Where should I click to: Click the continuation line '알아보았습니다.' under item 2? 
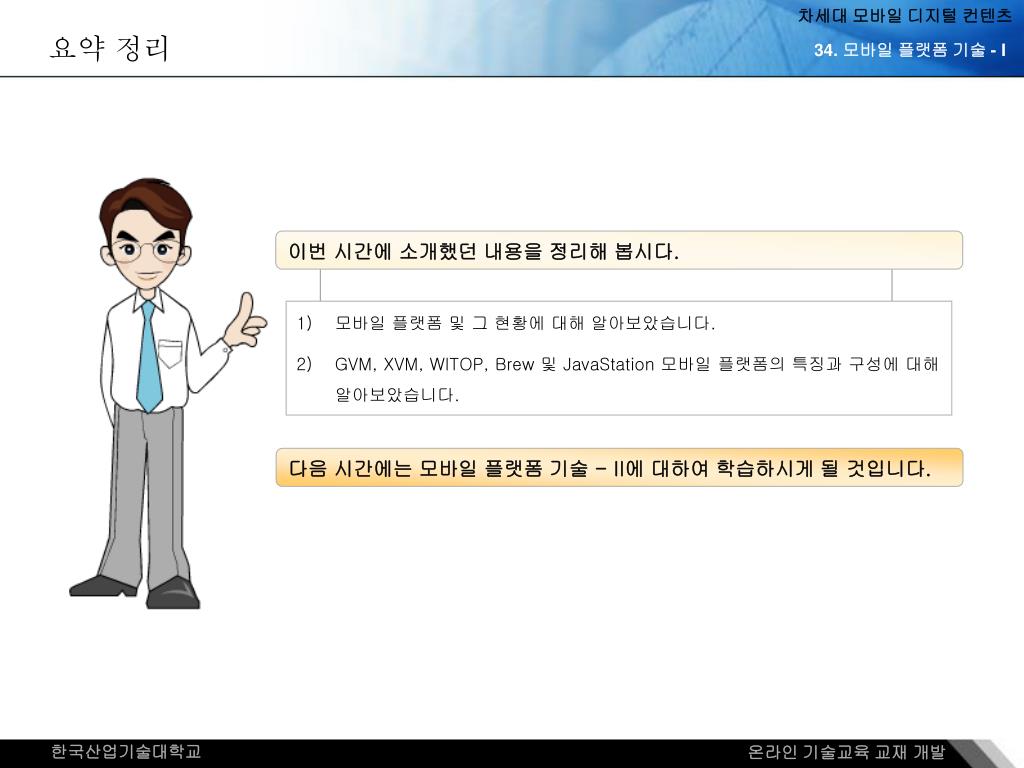397,394
